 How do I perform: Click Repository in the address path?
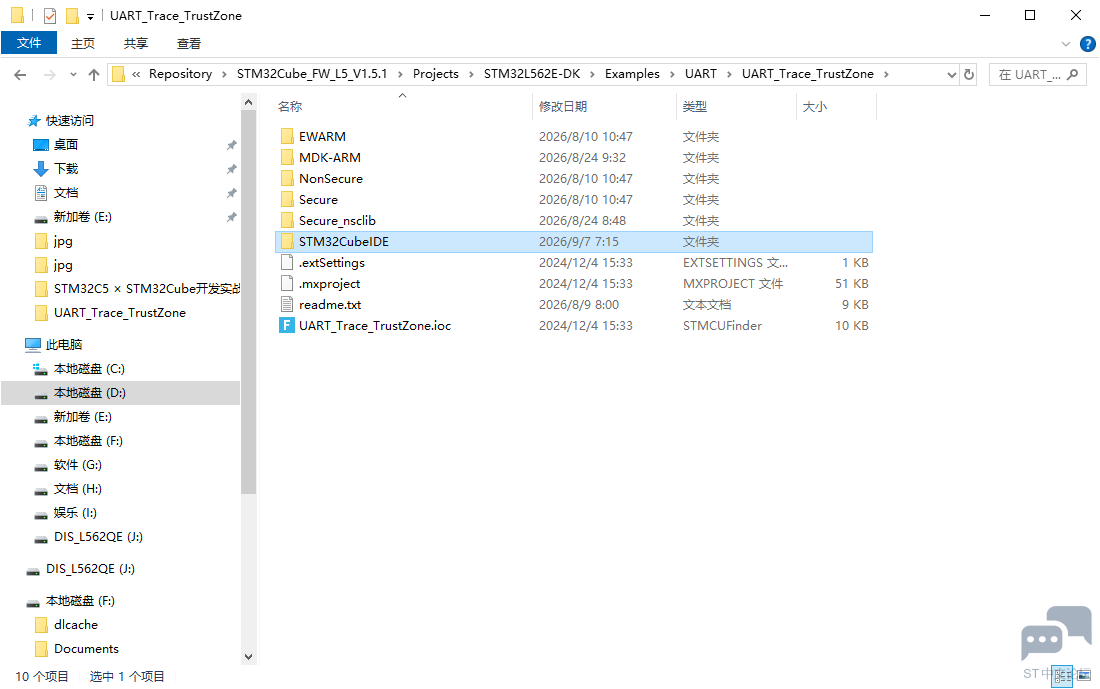click(180, 74)
